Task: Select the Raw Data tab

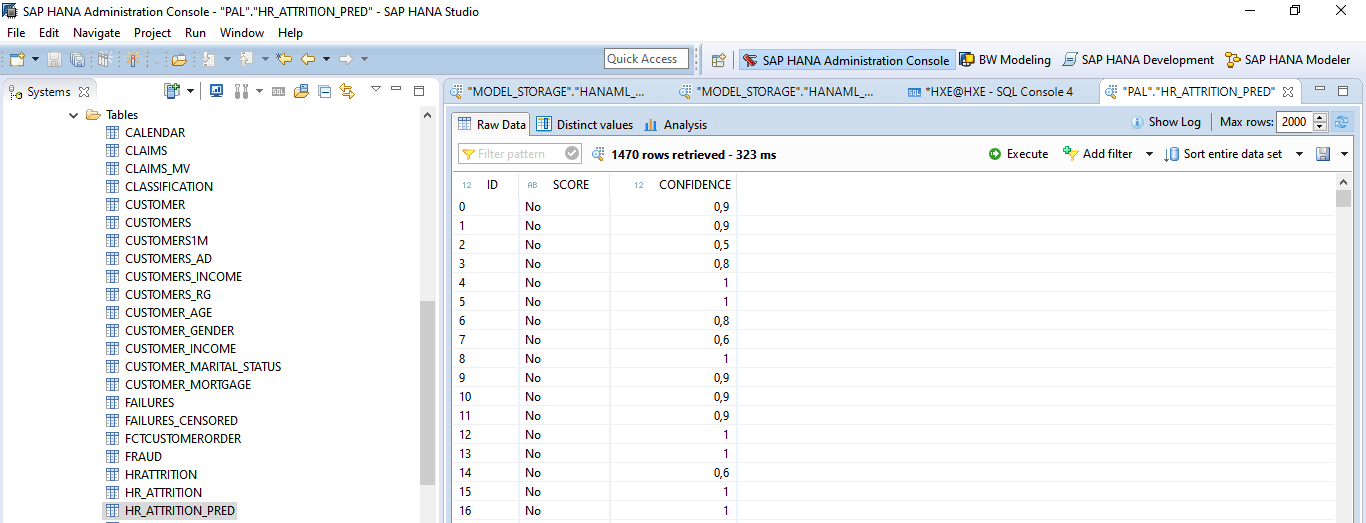Action: coord(491,125)
